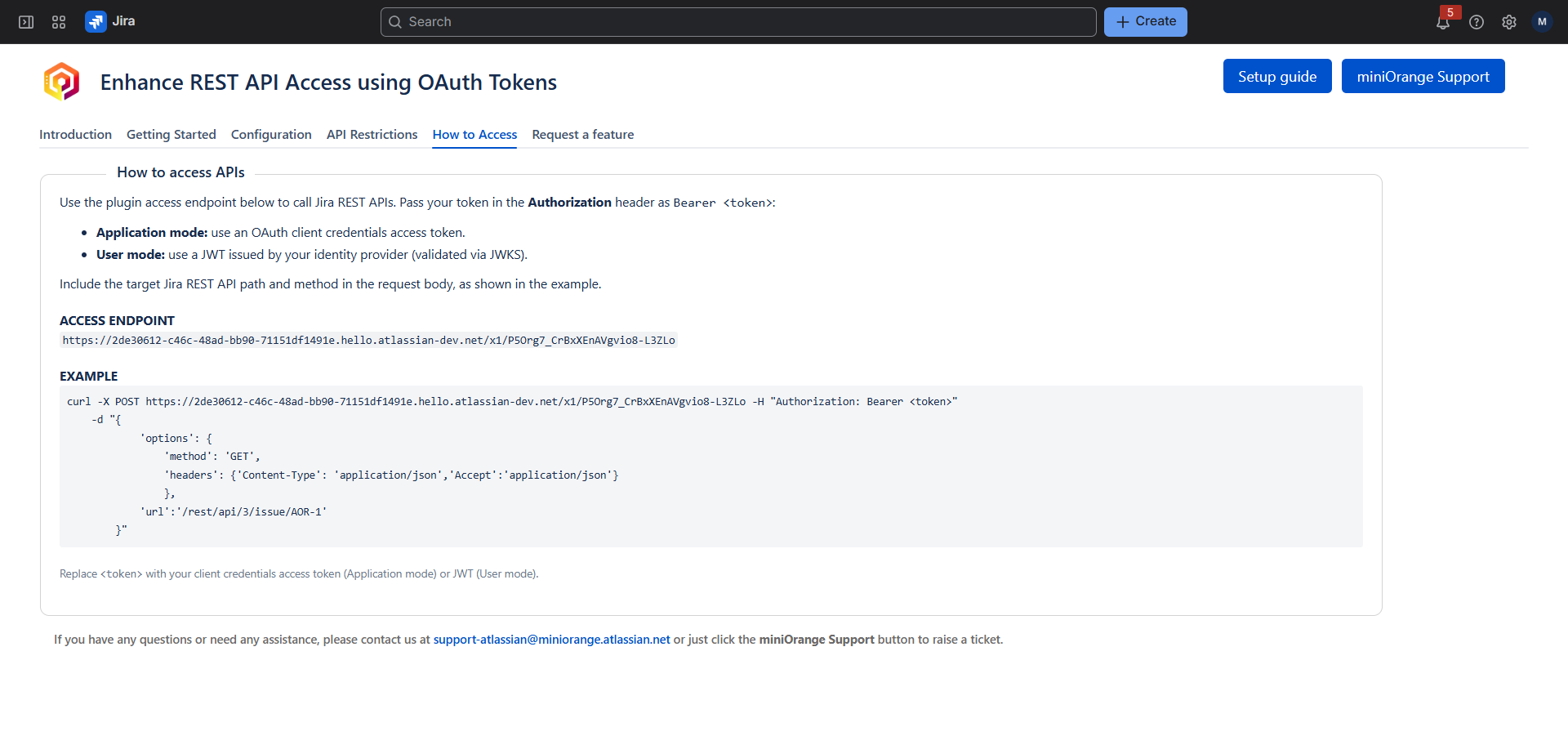Click the support-atlassian email link

click(551, 640)
